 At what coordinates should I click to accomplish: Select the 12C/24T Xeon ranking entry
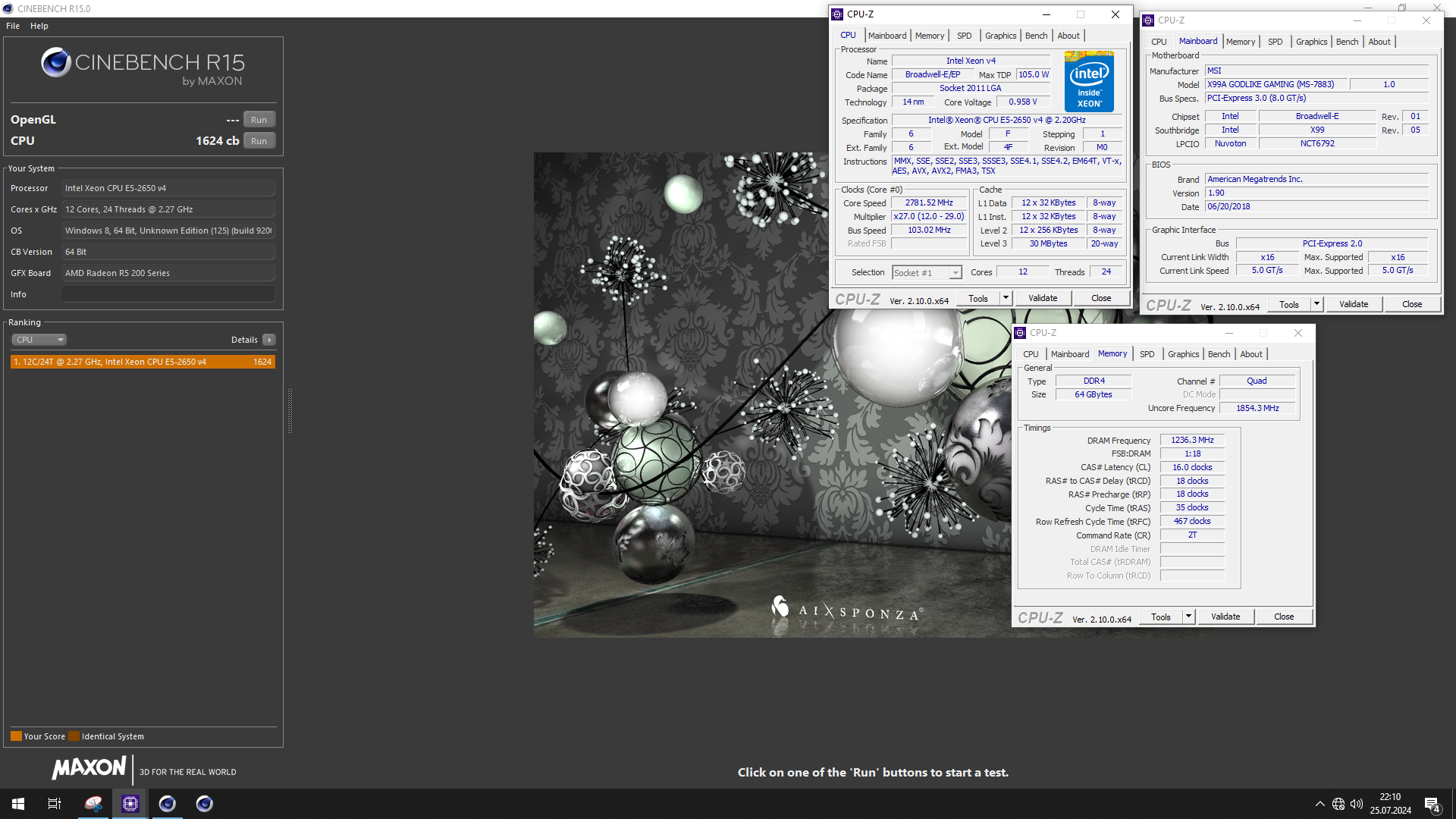pyautogui.click(x=143, y=362)
